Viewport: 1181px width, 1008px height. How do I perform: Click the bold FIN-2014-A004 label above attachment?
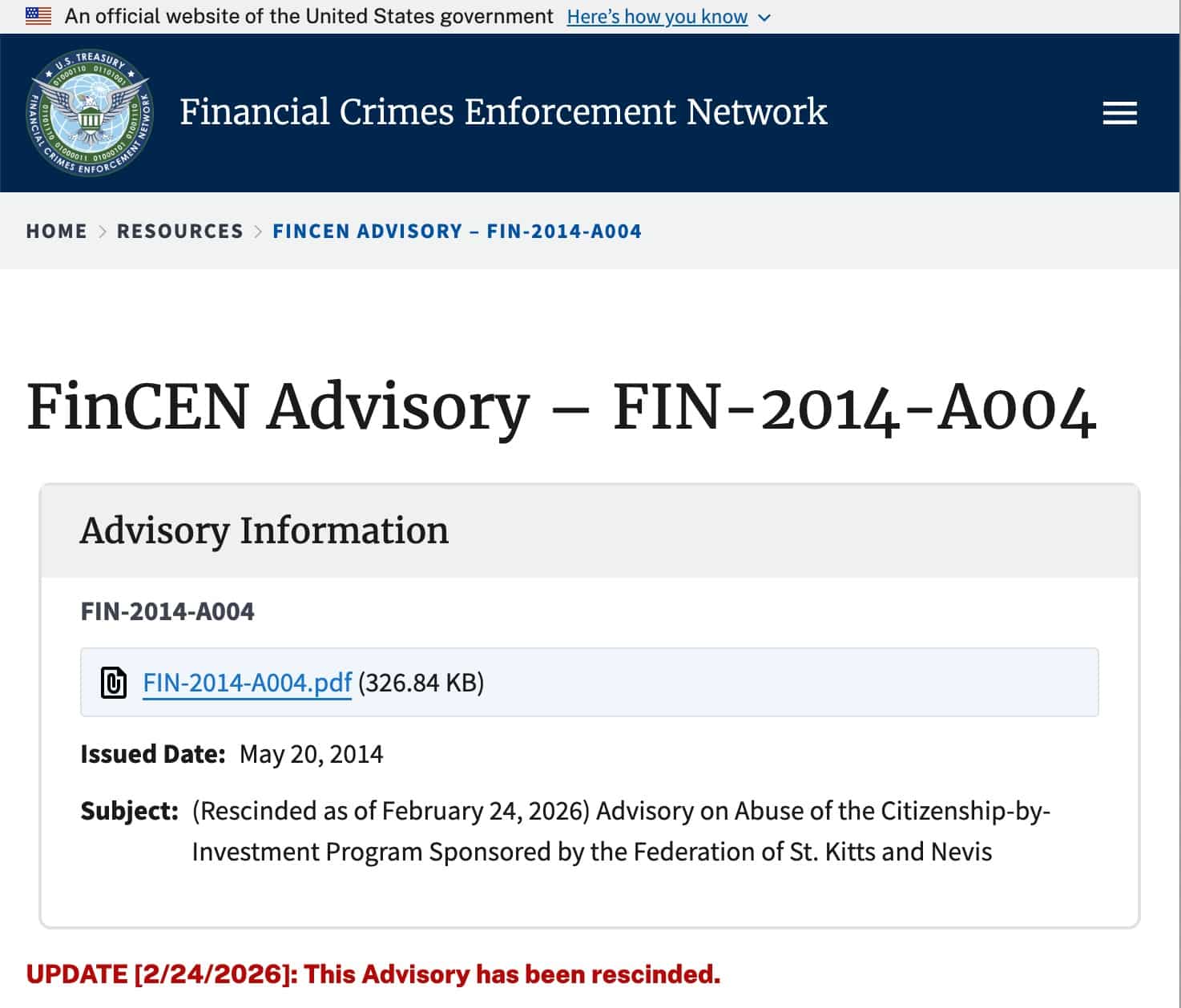click(x=167, y=611)
